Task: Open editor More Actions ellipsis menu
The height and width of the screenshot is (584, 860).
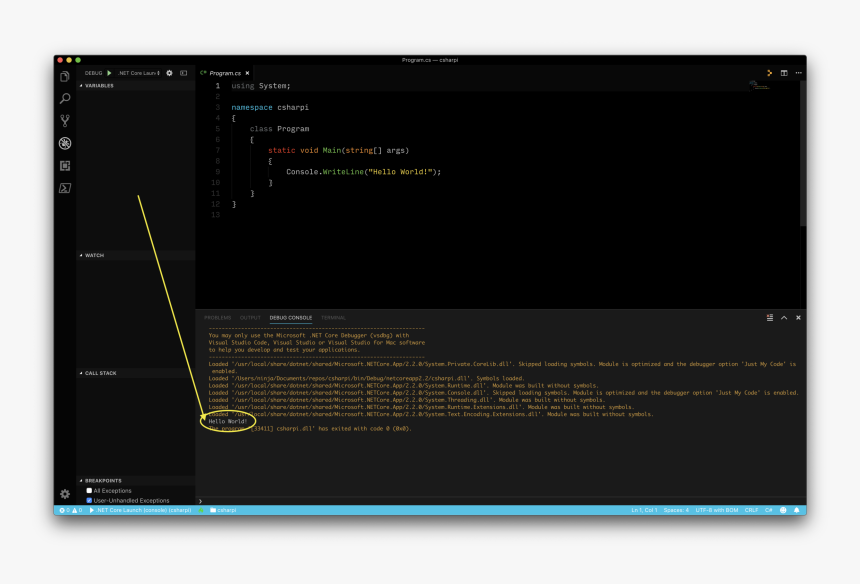Action: [799, 73]
